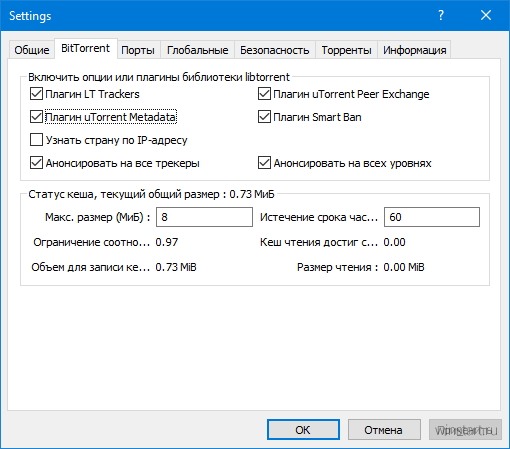This screenshot has width=510, height=449.
Task: Toggle Плагин uTorrent Peer Exchange checkbox
Action: pos(264,94)
